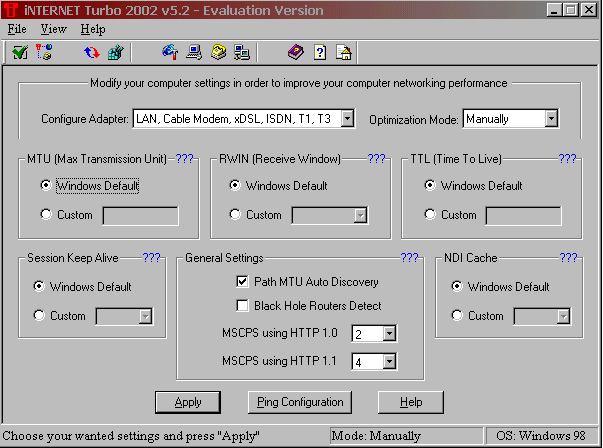The image size is (603, 448).
Task: Select RWIN Custom radio button
Action: point(235,214)
